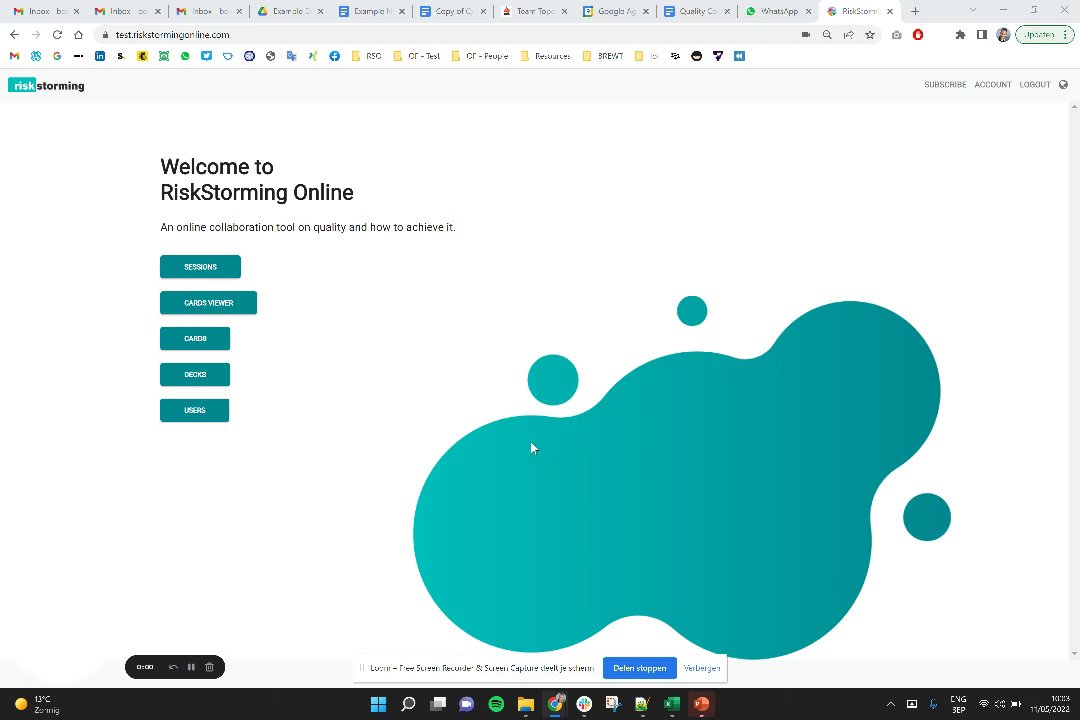Open the USERS management button
The height and width of the screenshot is (720, 1080).
194,410
